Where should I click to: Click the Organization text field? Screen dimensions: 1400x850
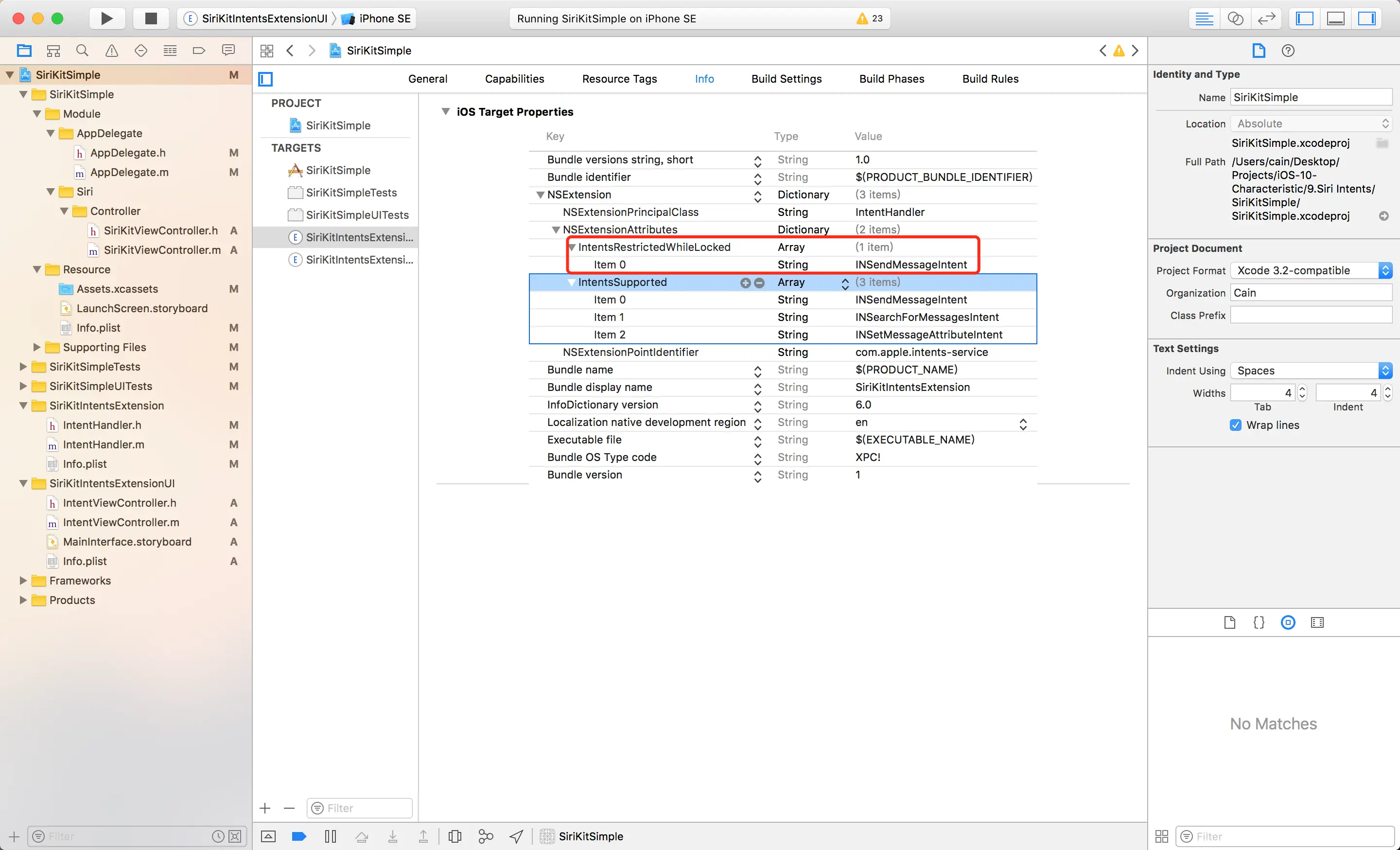(x=1311, y=293)
